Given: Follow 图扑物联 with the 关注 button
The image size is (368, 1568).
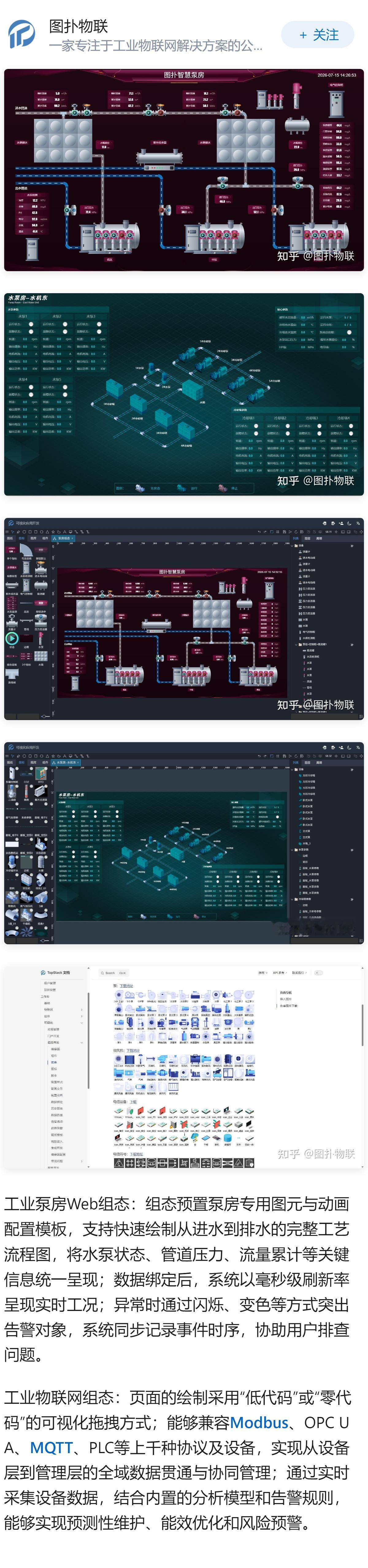Looking at the screenshot, I should click(317, 35).
